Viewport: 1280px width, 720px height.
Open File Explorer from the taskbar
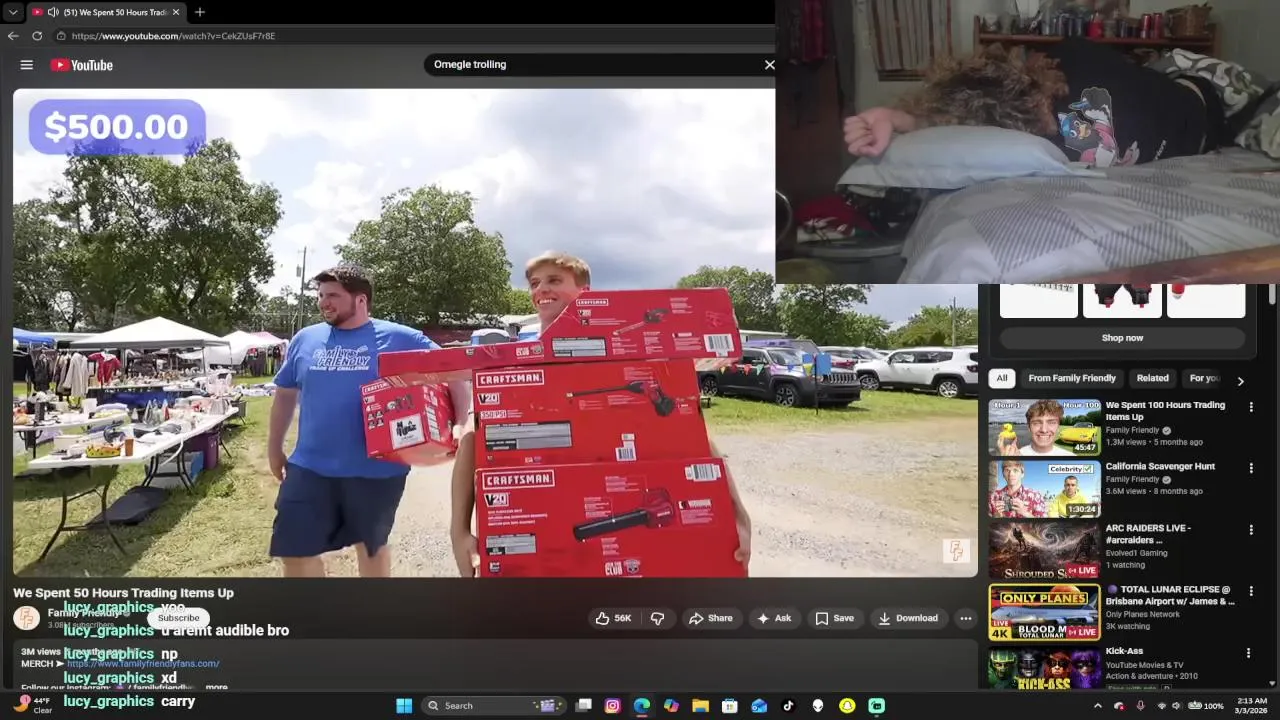(x=701, y=705)
